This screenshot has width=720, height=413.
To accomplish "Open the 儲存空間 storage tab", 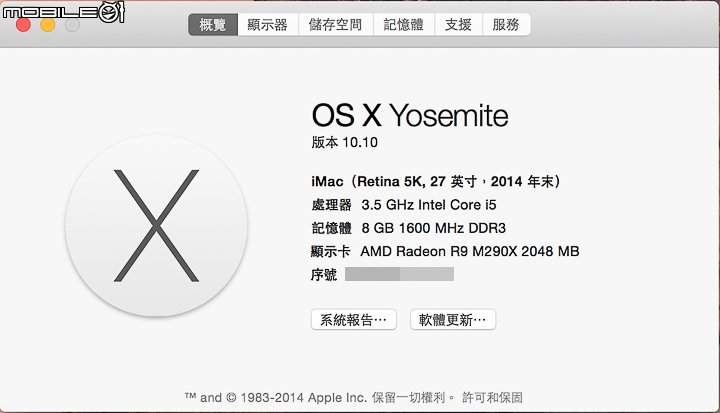I will [x=336, y=24].
